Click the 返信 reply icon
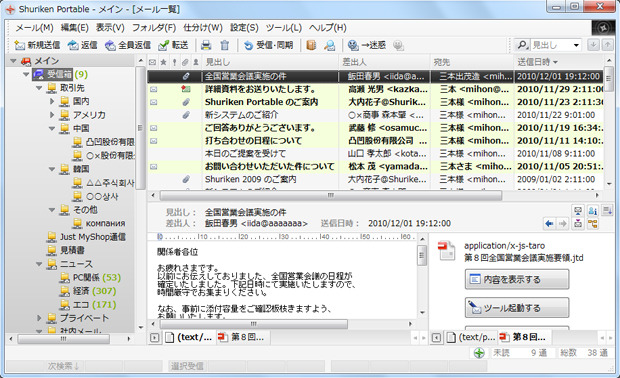 pyautogui.click(x=73, y=45)
